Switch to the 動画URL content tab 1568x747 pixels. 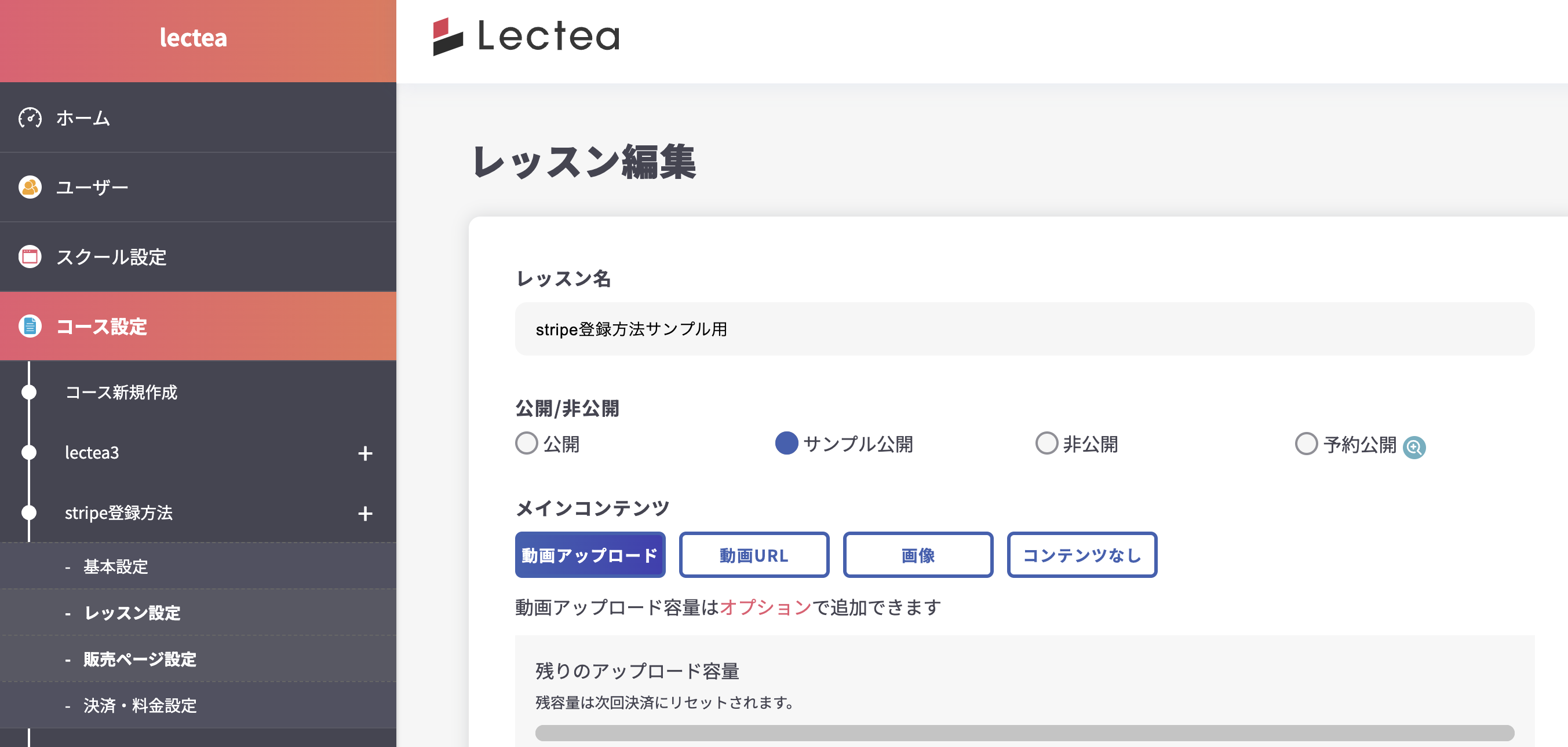(x=753, y=555)
